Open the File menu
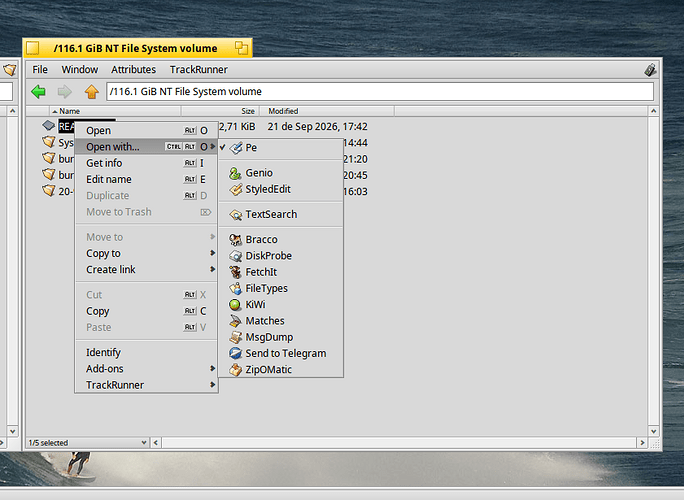Image resolution: width=684 pixels, height=500 pixels. point(40,70)
